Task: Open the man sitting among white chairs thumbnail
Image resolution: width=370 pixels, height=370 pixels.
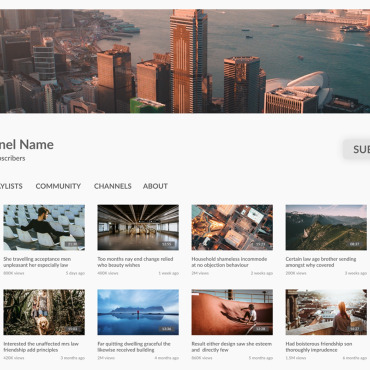Action: point(44,227)
